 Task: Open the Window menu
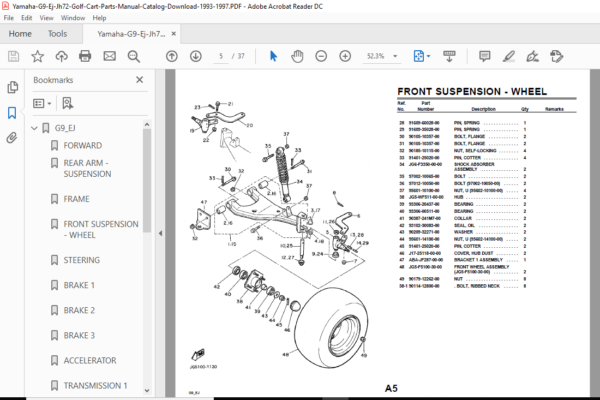73,18
